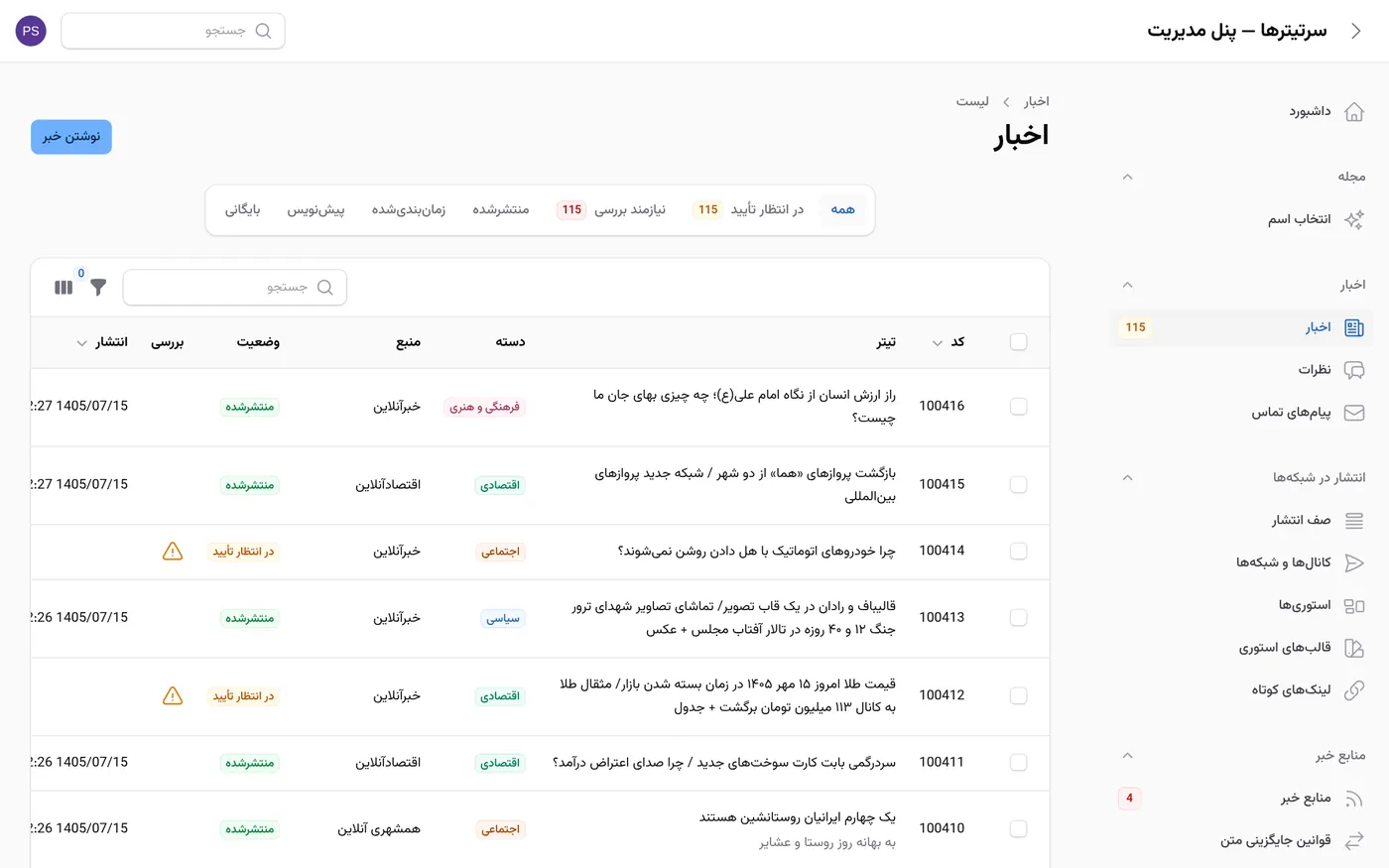1389x868 pixels.
Task: Click the envelope icon for پیام‌های تماس
Action: click(x=1353, y=413)
